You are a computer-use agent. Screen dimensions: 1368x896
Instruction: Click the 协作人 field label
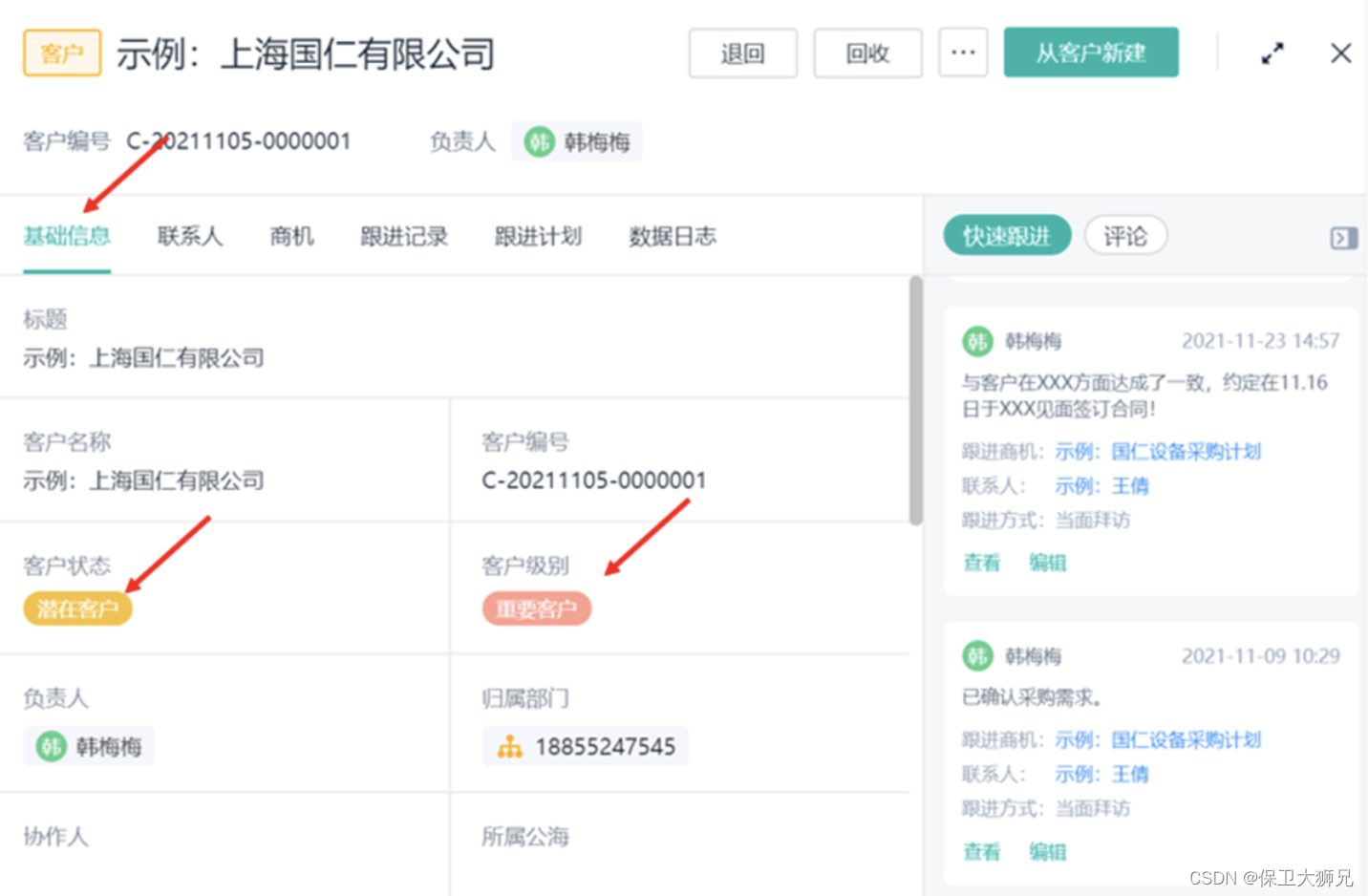[56, 837]
